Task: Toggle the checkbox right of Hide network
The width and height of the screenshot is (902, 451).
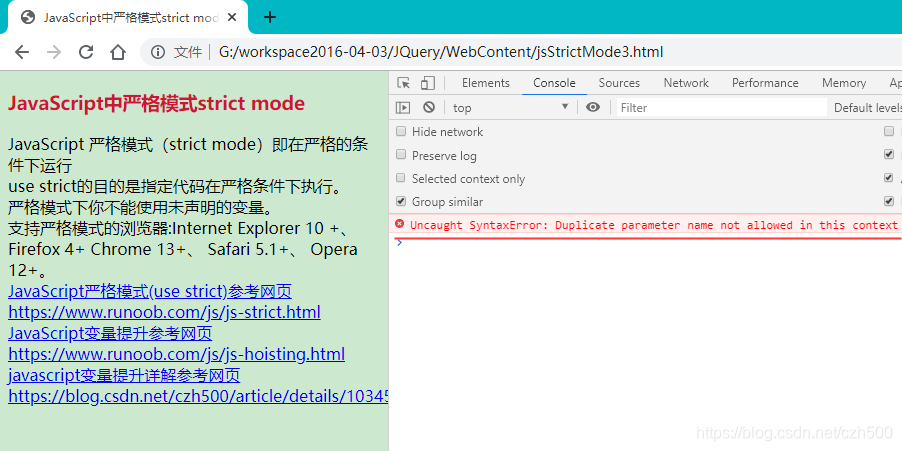Action: coord(889,131)
